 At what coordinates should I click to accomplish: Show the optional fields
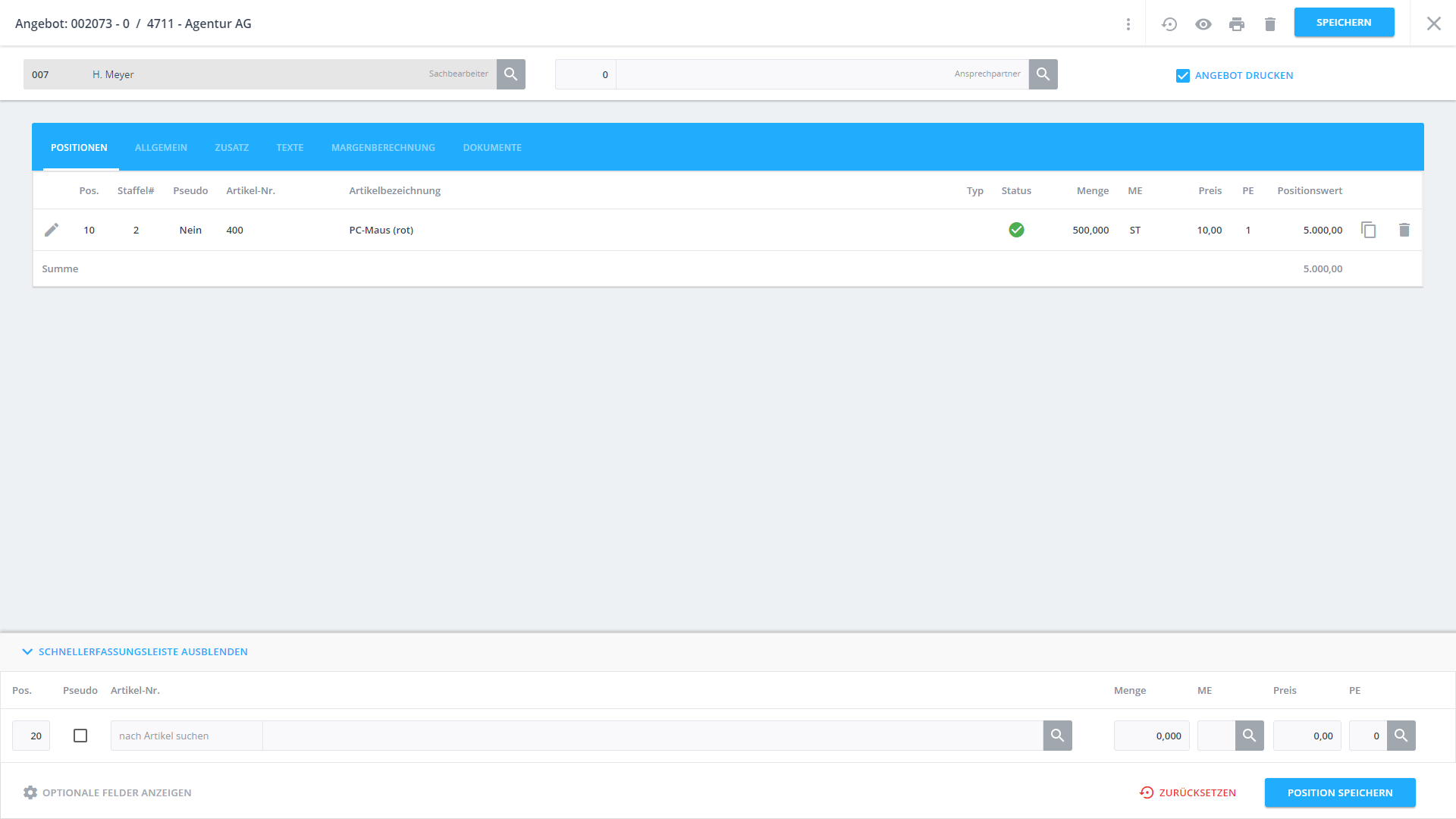[x=107, y=792]
